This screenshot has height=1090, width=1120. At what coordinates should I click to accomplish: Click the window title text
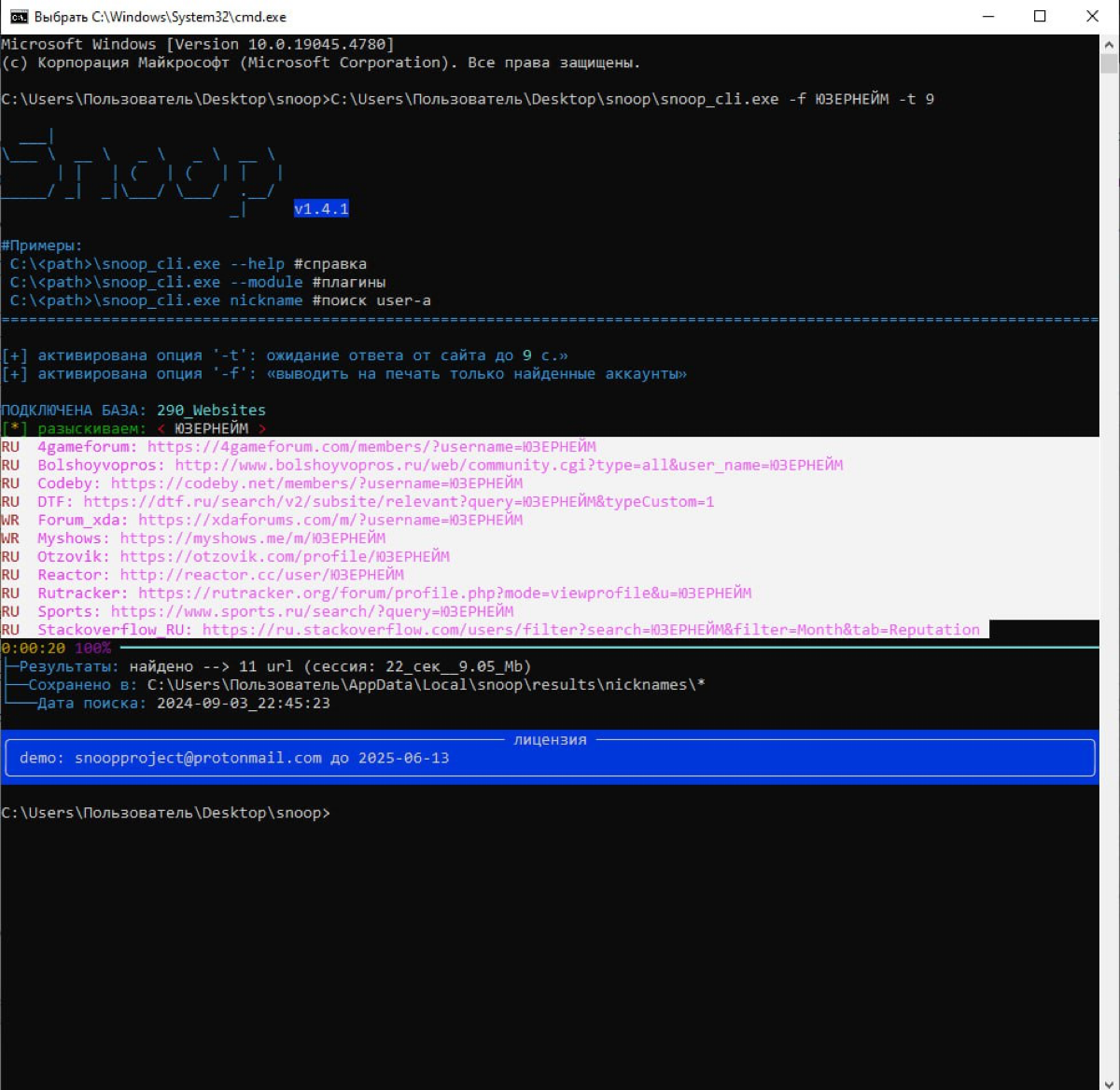pos(161,17)
